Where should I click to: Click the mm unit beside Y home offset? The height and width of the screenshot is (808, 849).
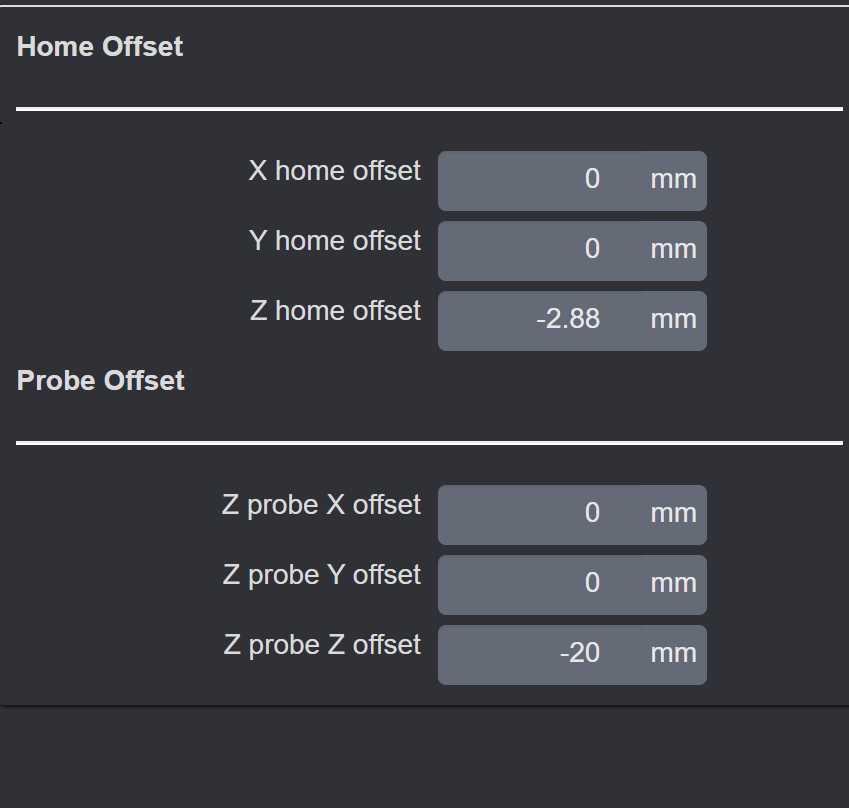[673, 250]
